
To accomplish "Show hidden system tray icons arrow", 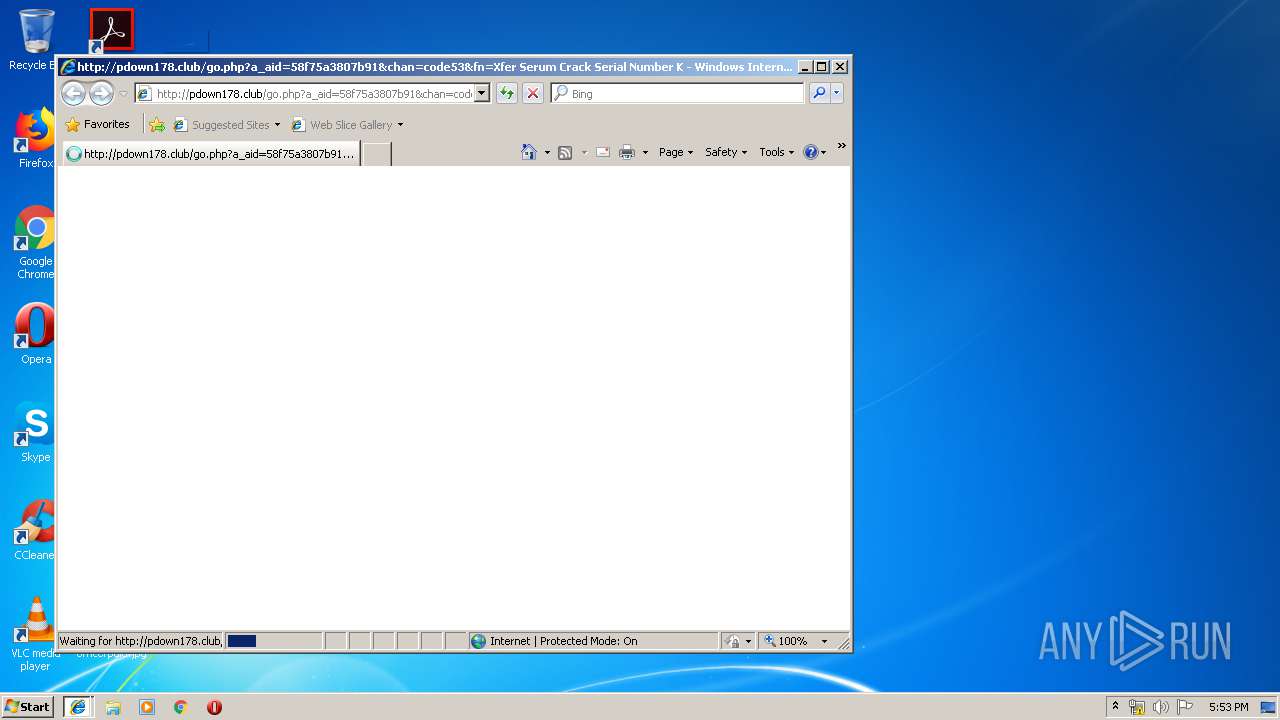I will pos(1116,707).
